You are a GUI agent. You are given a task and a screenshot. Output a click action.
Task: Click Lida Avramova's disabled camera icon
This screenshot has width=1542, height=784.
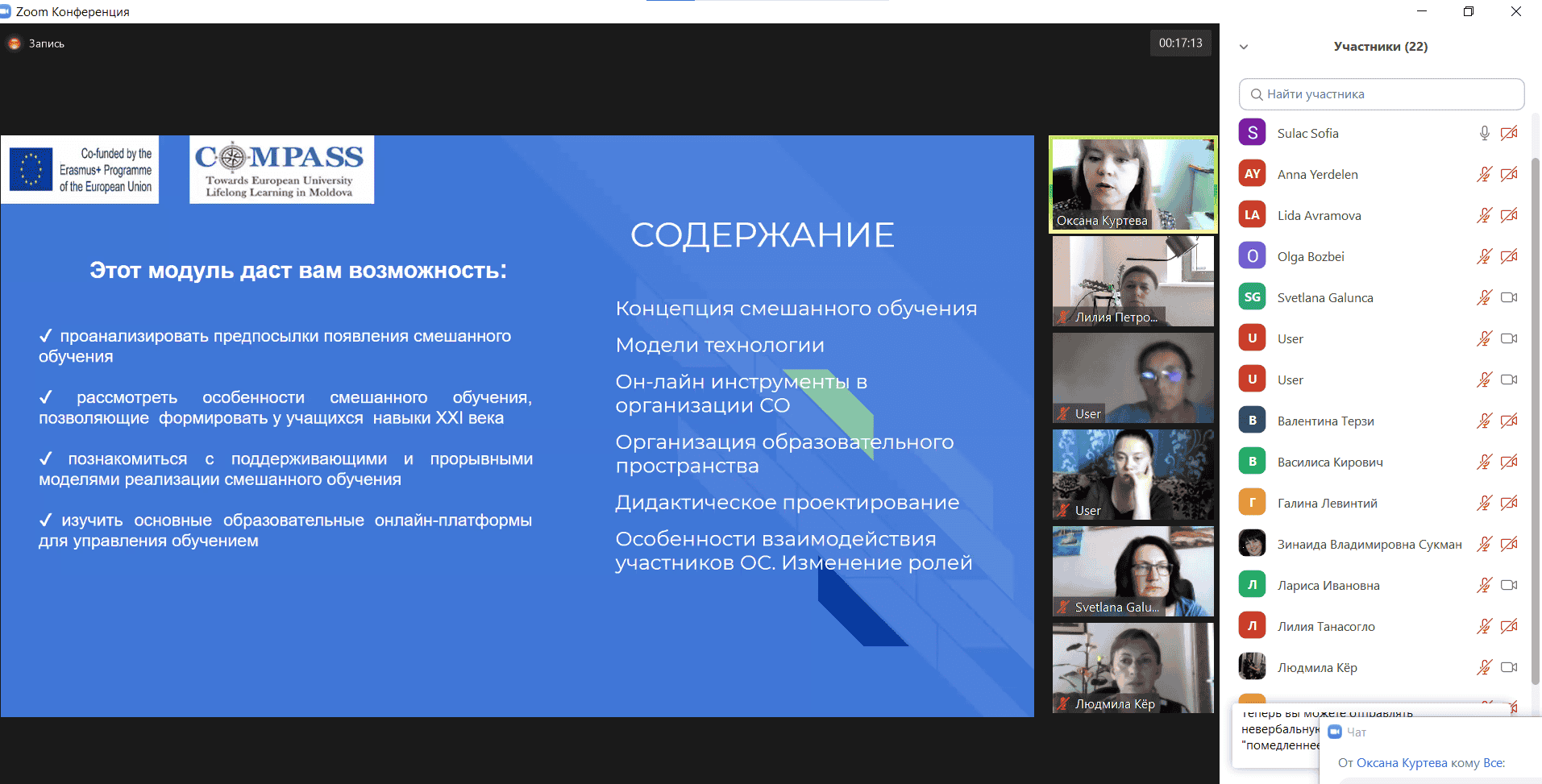(1509, 215)
